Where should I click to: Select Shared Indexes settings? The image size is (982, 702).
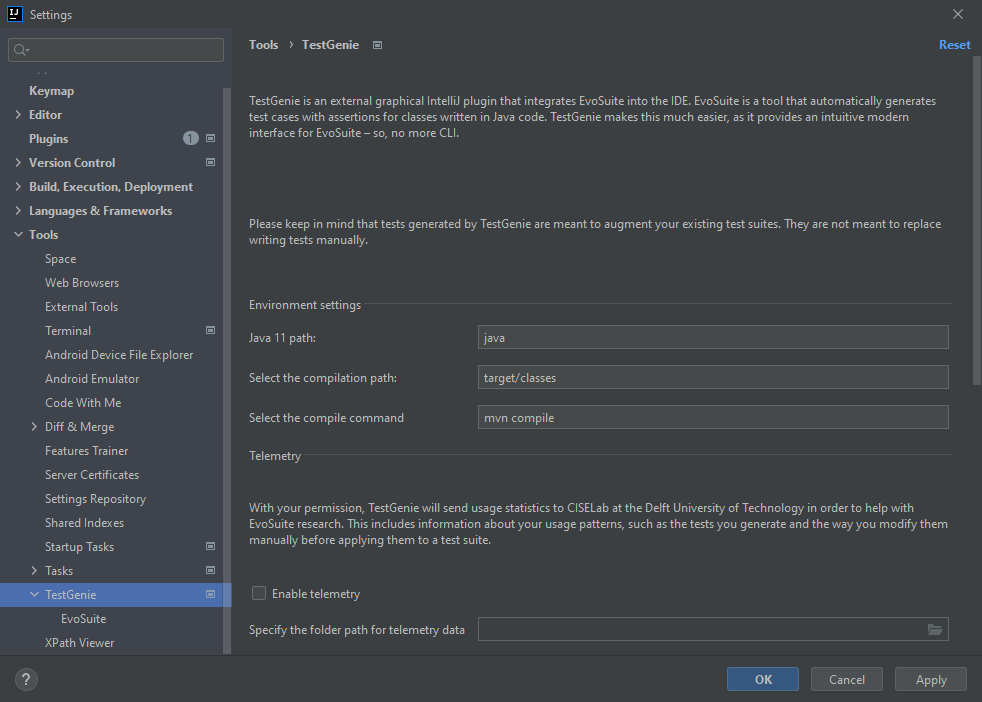[x=85, y=523]
